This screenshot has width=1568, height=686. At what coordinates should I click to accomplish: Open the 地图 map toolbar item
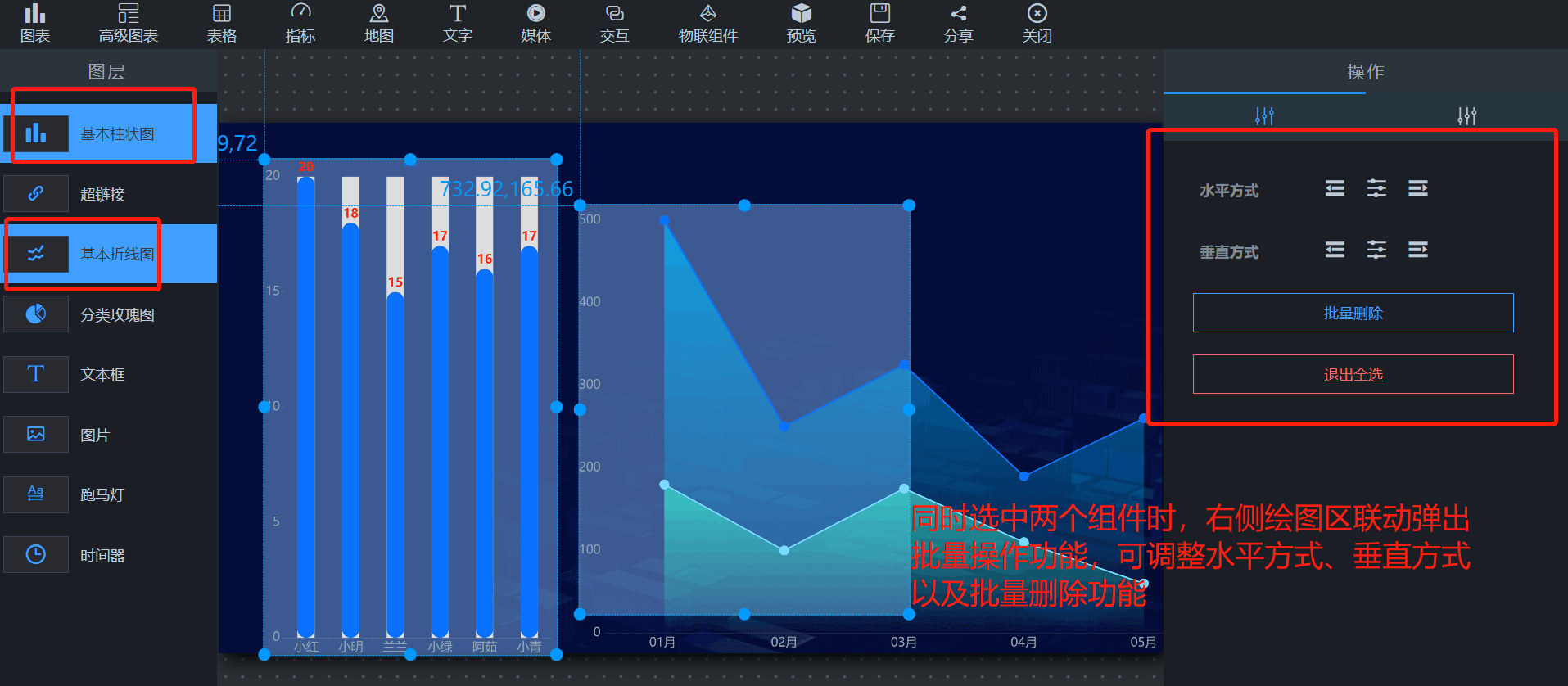click(x=379, y=23)
